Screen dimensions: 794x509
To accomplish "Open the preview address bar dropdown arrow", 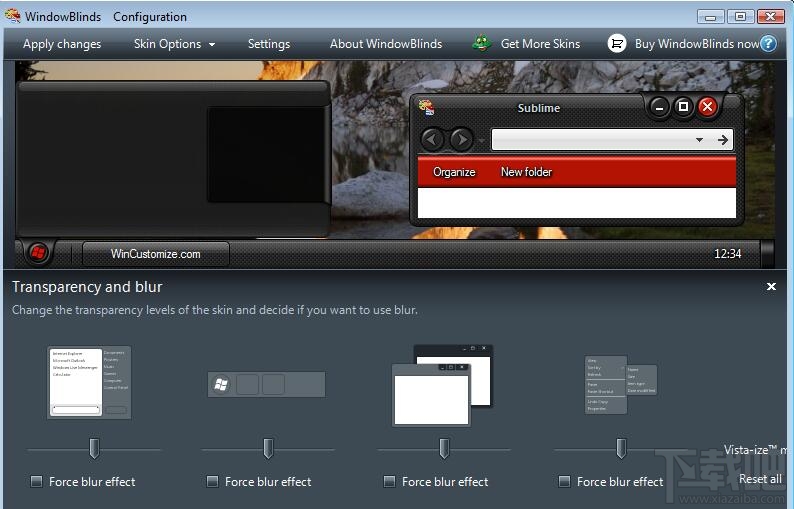I will pyautogui.click(x=699, y=140).
